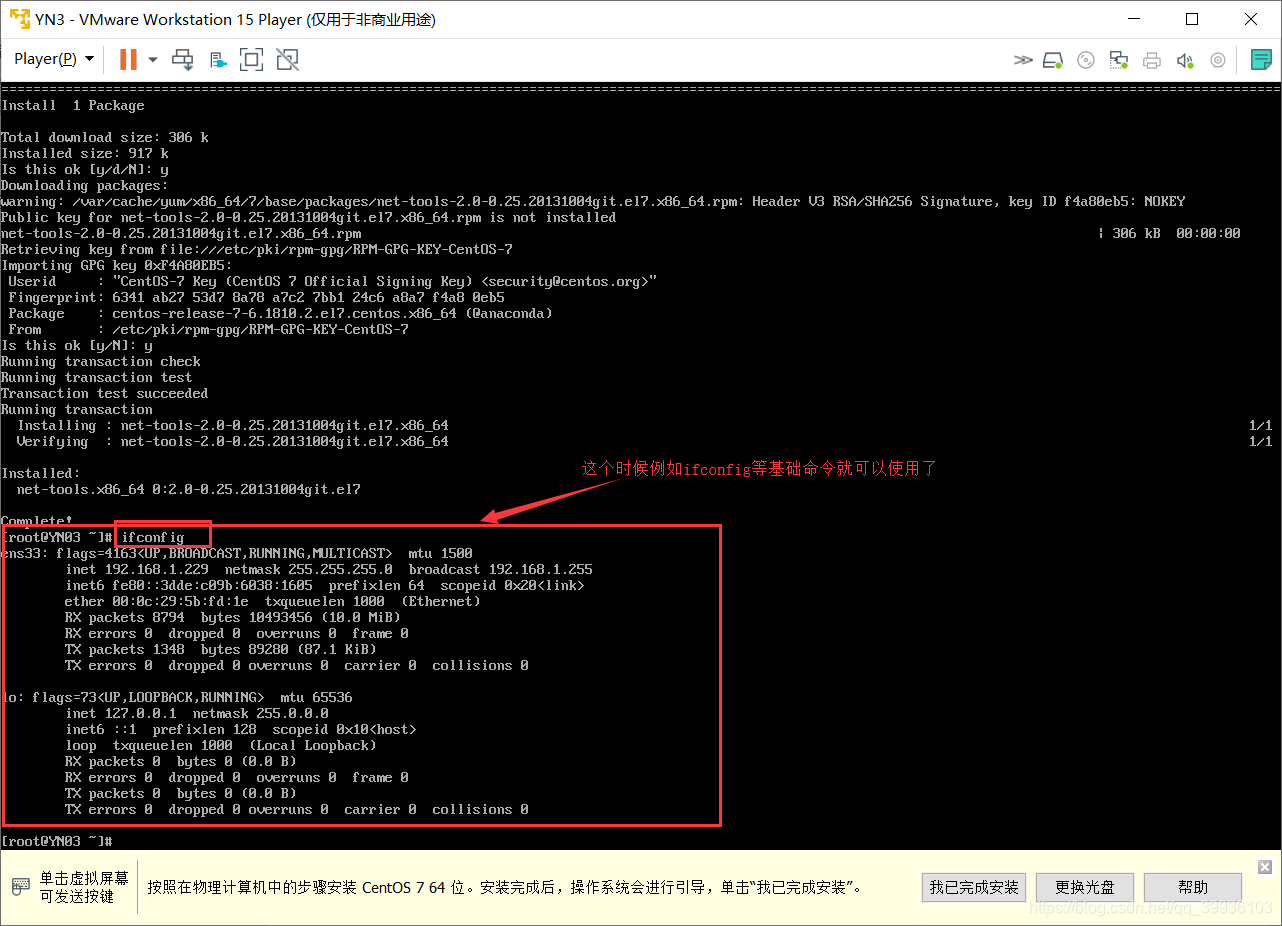Click the Fingerprint line in terminal
This screenshot has width=1282, height=926.
257,297
